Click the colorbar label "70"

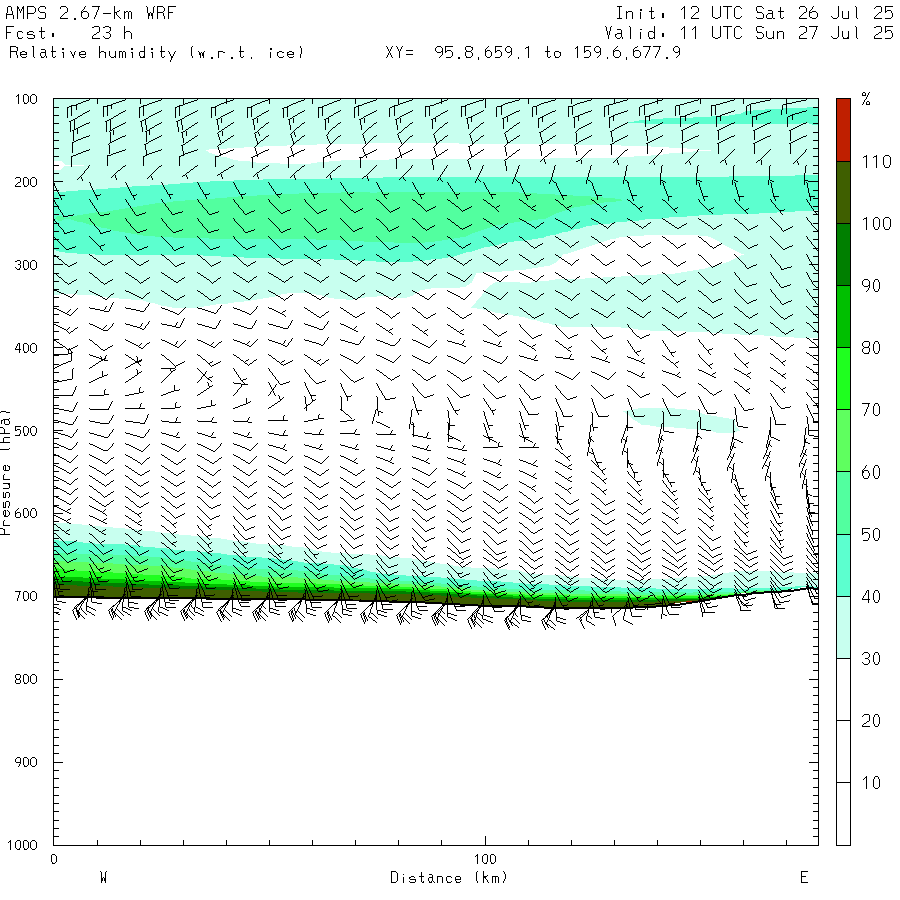click(x=871, y=410)
